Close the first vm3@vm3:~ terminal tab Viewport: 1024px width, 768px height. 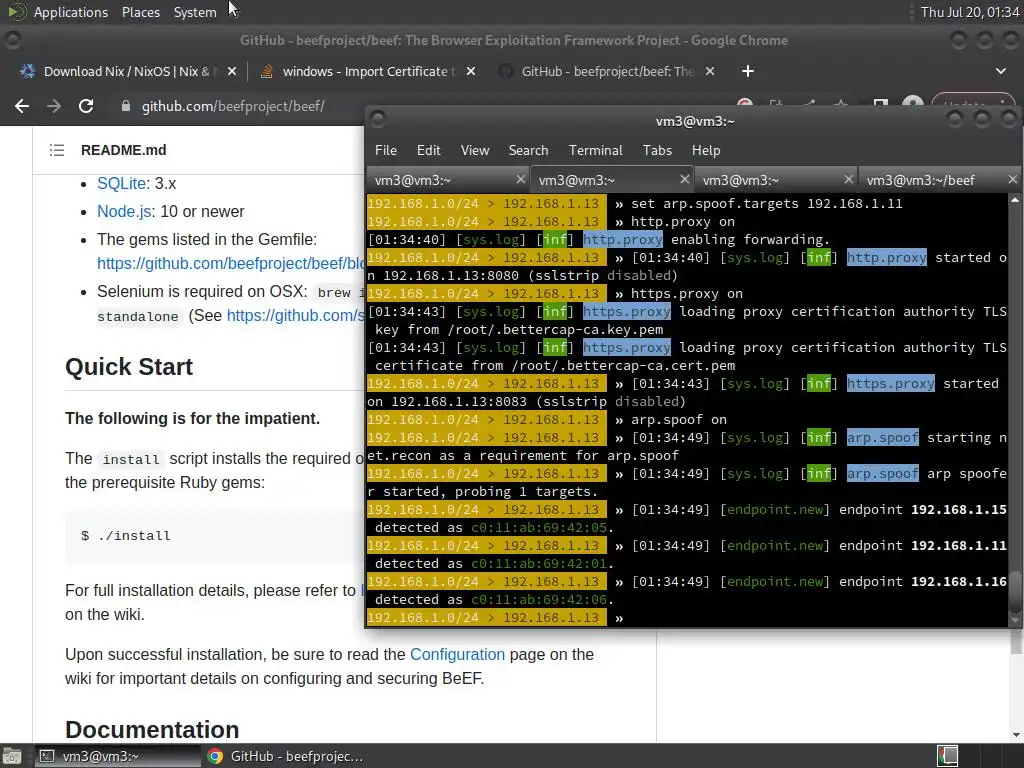[x=520, y=179]
